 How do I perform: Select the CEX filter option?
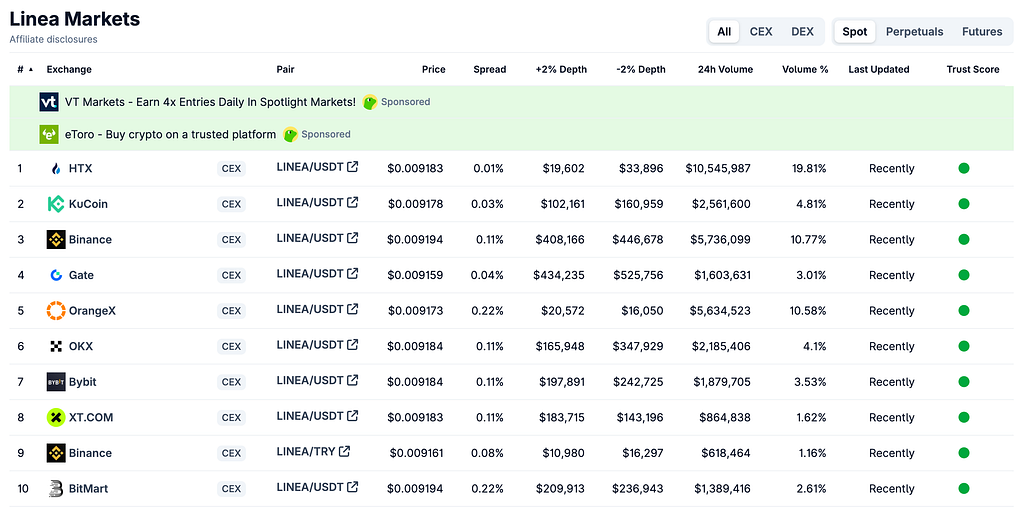pyautogui.click(x=761, y=31)
